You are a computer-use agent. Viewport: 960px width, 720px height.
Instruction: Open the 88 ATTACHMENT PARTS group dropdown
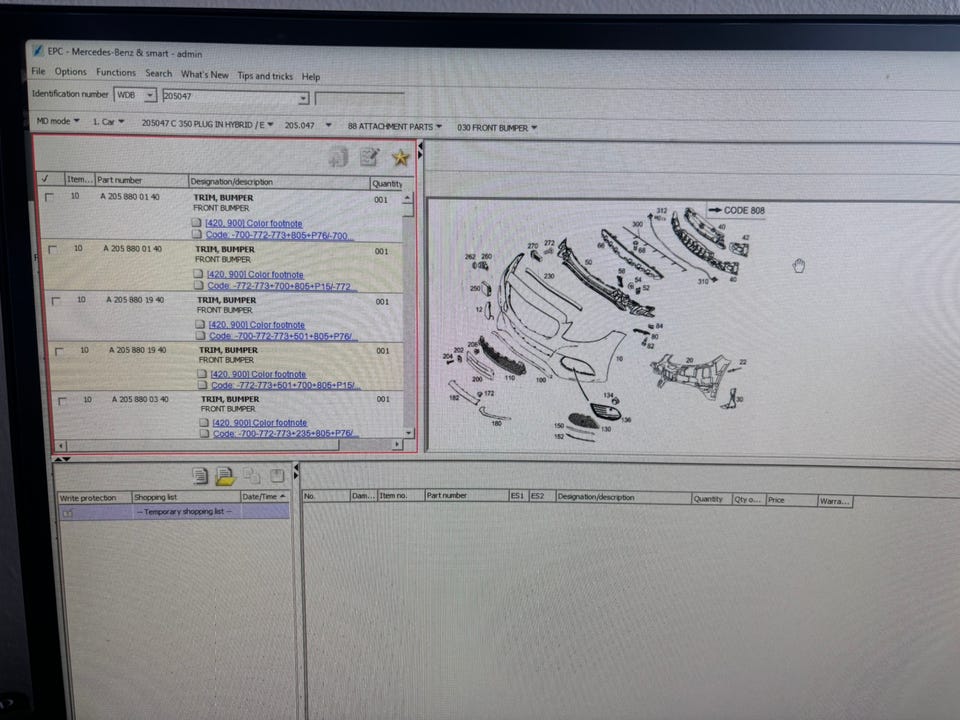tap(394, 127)
